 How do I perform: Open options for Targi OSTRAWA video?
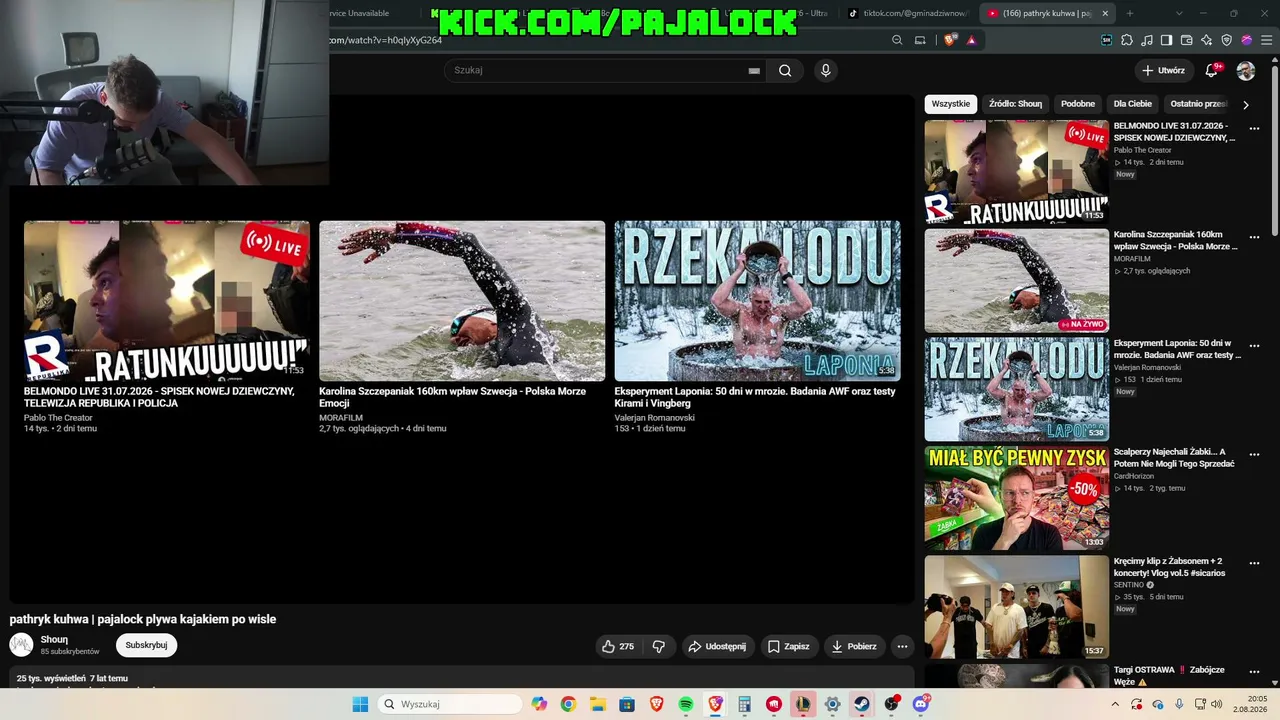[1254, 672]
